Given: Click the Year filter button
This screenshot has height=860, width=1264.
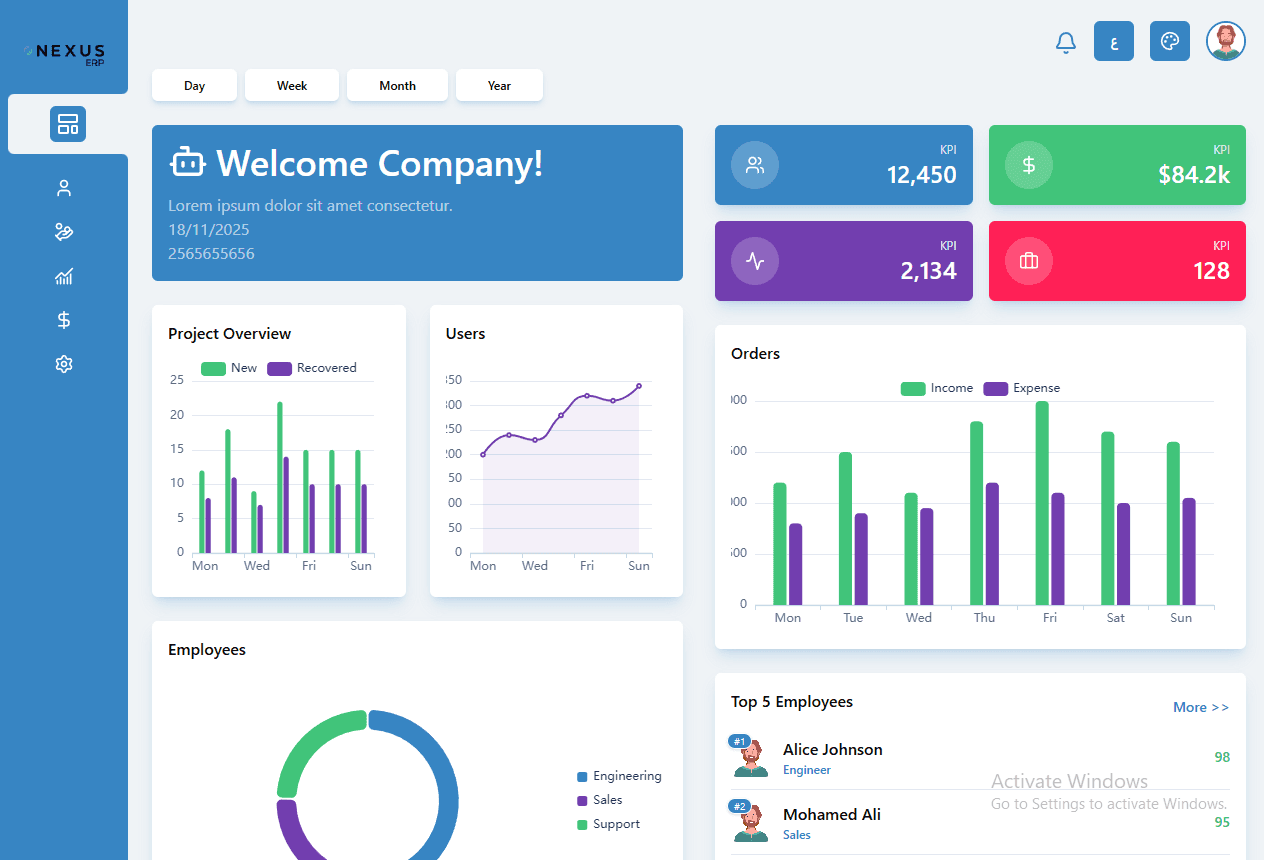Looking at the screenshot, I should [x=499, y=86].
